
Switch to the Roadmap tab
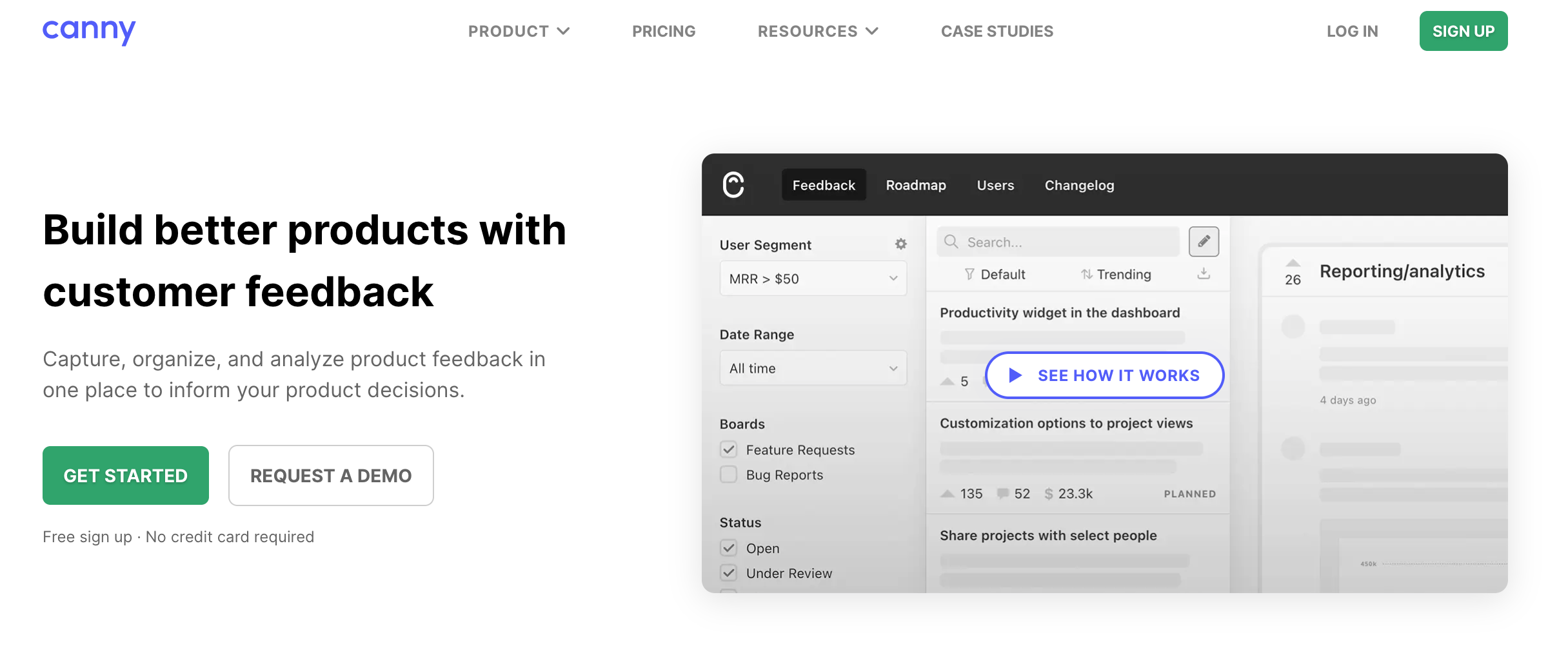point(915,185)
